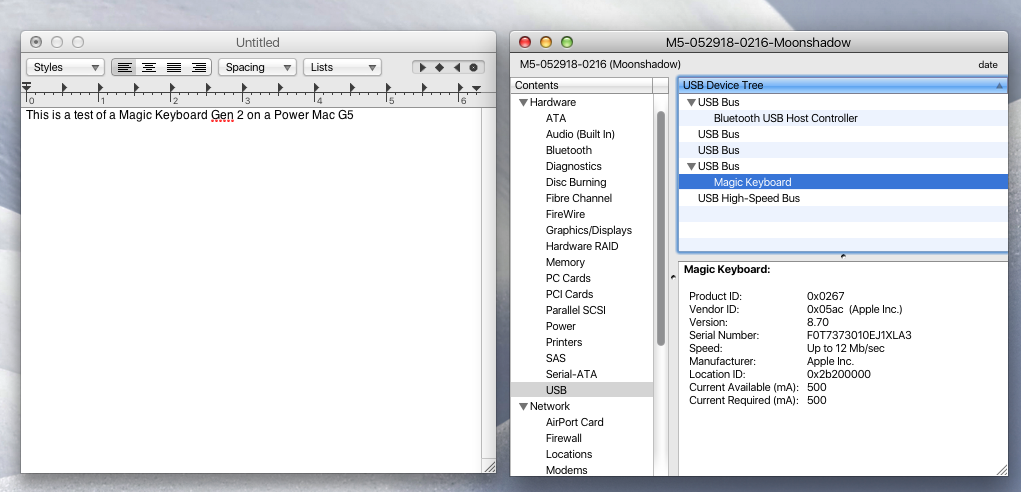Collapse the Hardware category
The image size is (1021, 492).
[x=523, y=102]
